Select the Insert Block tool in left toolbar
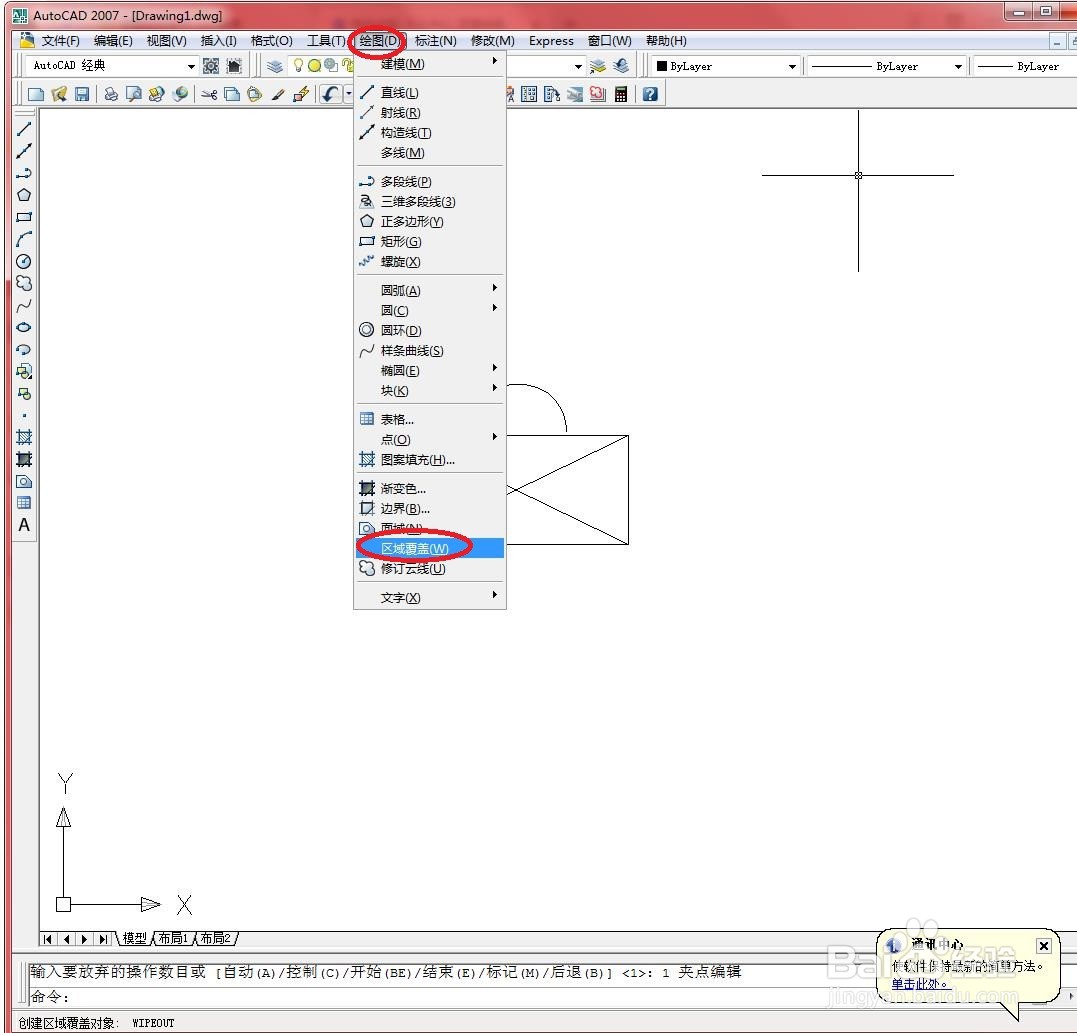This screenshot has width=1077, height=1033. pos(24,372)
